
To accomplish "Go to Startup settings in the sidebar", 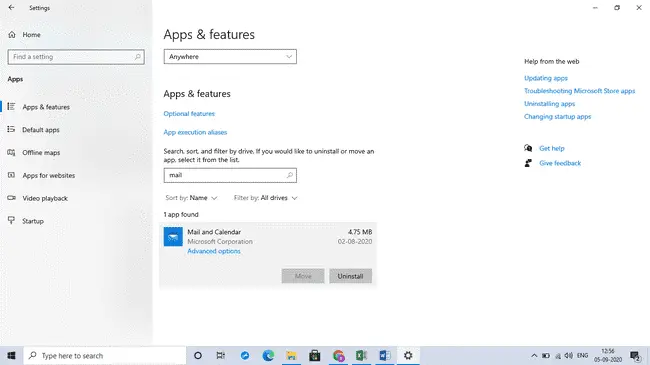I will [x=33, y=221].
